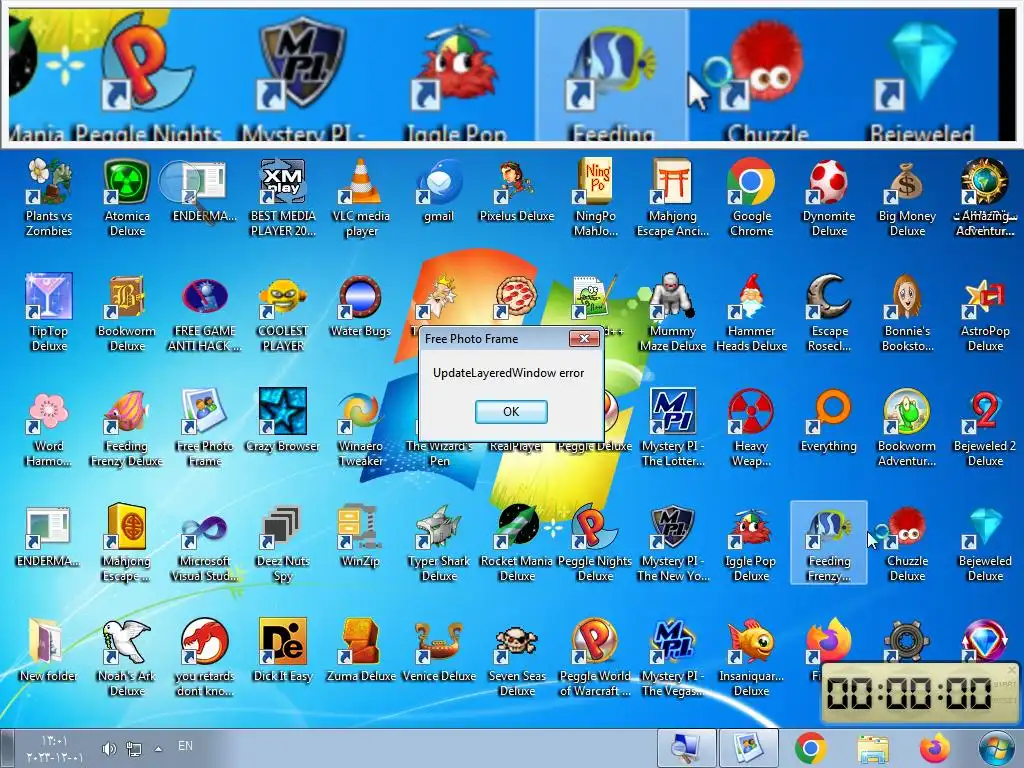This screenshot has width=1024, height=768.
Task: Click the Crazy Browser icon
Action: (282, 421)
